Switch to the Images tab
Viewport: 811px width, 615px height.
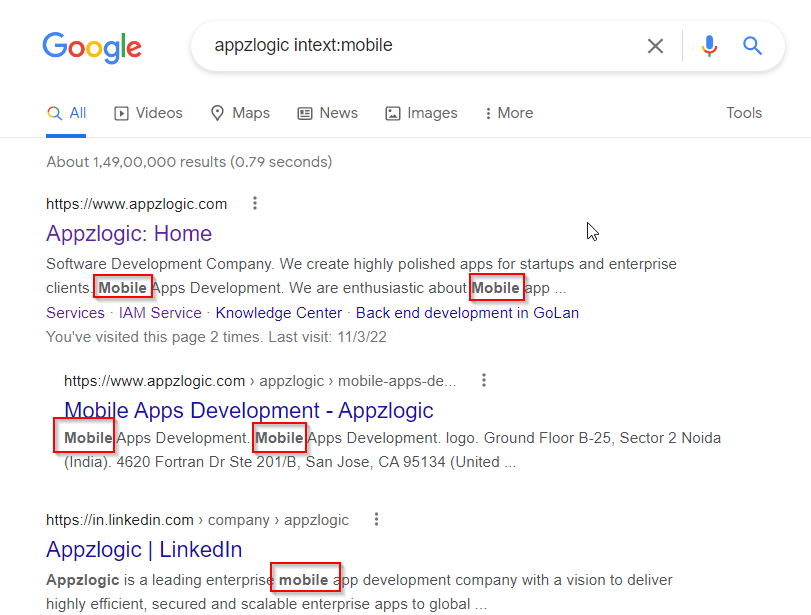tap(421, 113)
